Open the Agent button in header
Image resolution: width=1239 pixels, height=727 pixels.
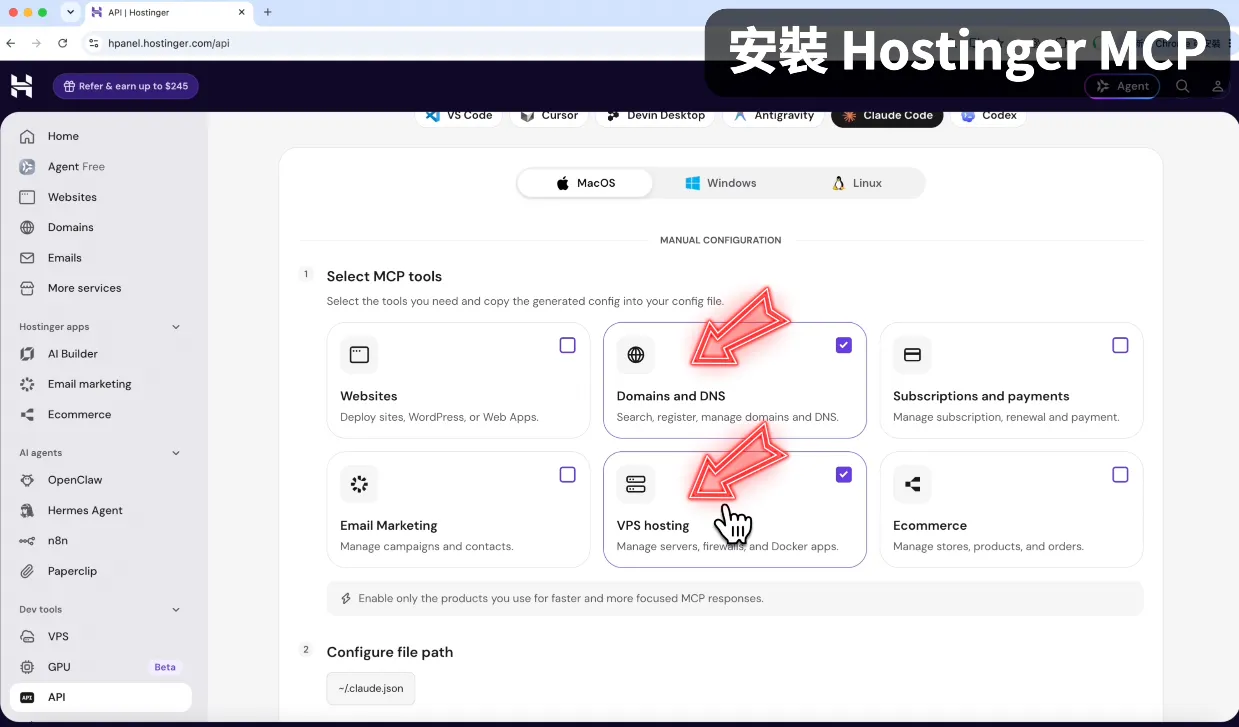1122,86
